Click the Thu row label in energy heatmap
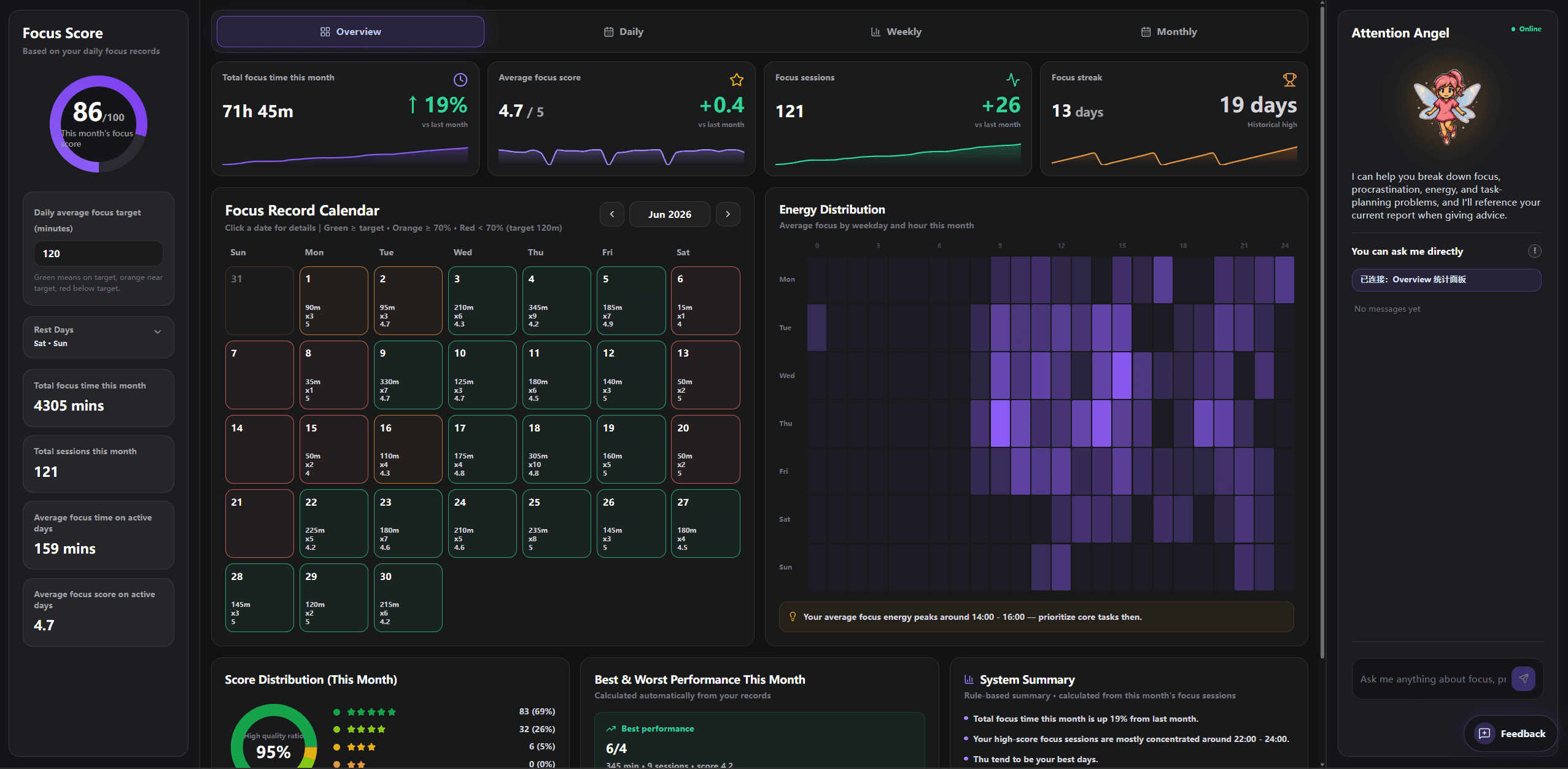This screenshot has height=769, width=1568. click(x=786, y=423)
